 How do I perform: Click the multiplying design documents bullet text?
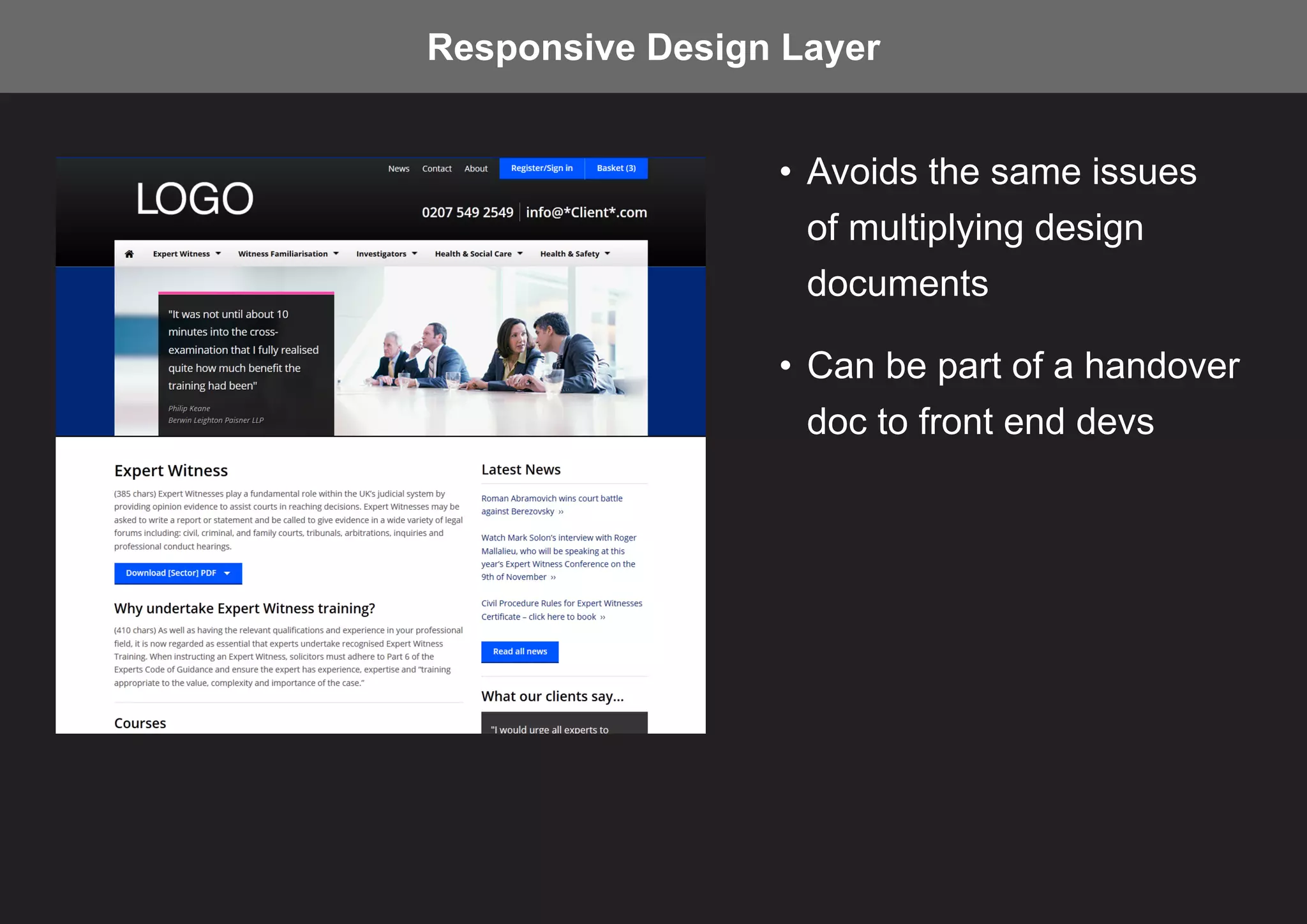1001,227
